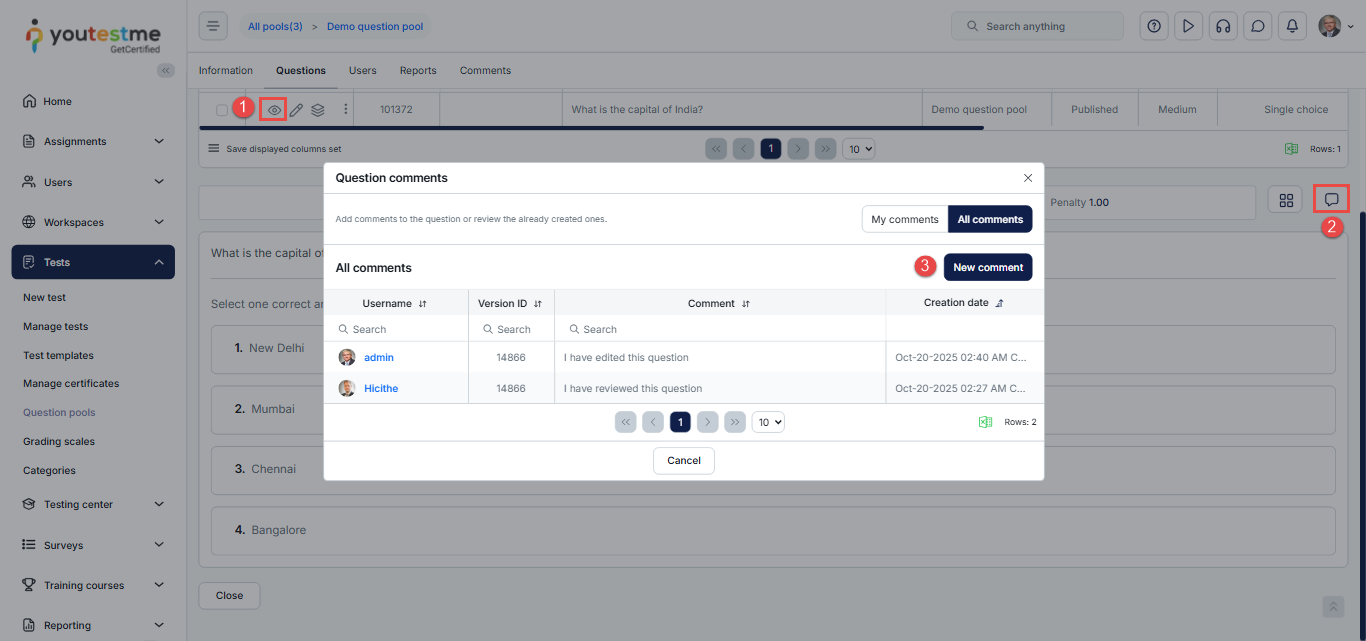Screen dimensions: 1366x641
Task: Click the grid view icon beside Penalty
Action: 1285,201
